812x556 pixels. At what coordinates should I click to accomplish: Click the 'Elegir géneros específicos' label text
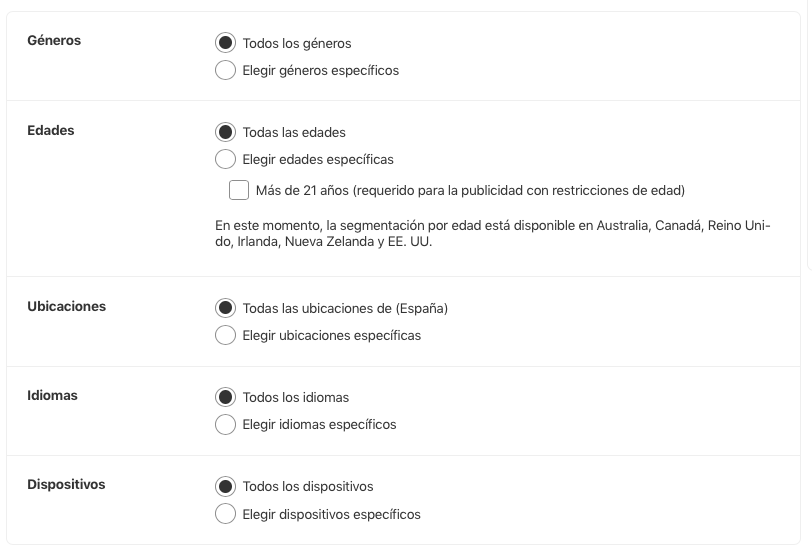[x=320, y=71]
